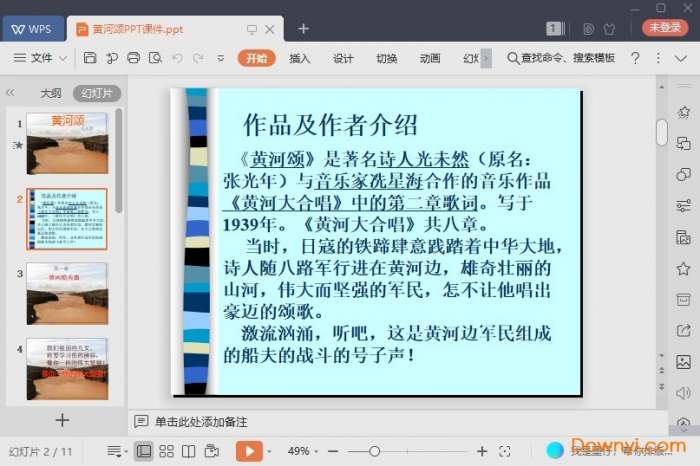Expand the 文件 dropdown arrow

[63, 58]
